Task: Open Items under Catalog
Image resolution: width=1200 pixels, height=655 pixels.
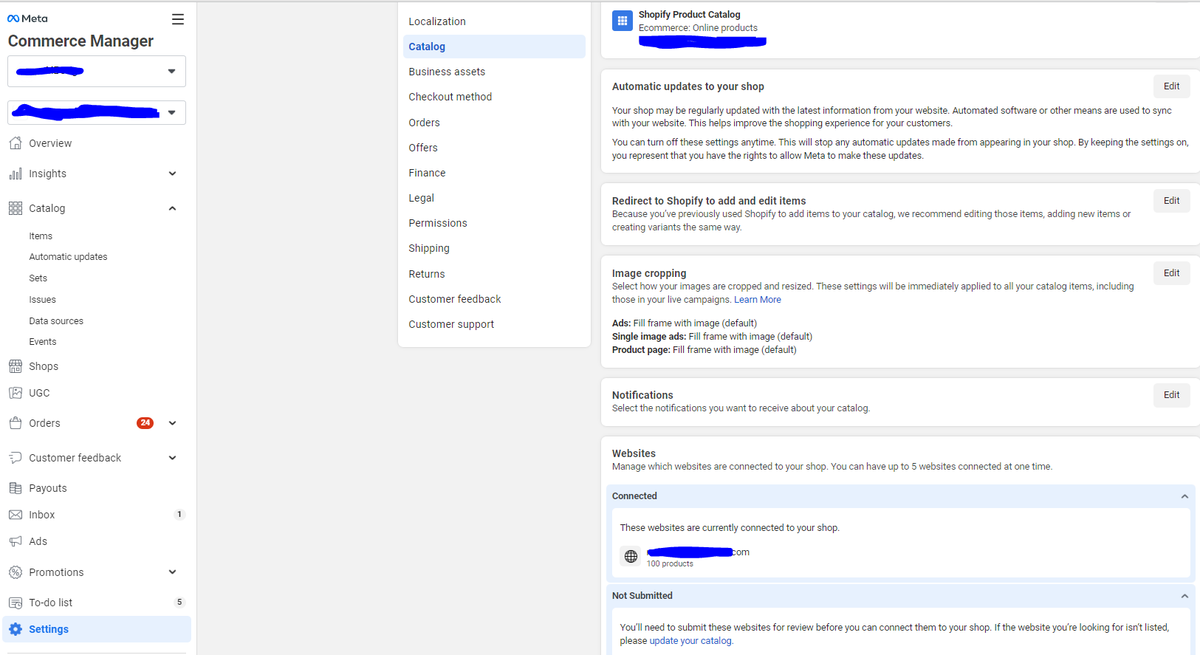Action: tap(41, 236)
